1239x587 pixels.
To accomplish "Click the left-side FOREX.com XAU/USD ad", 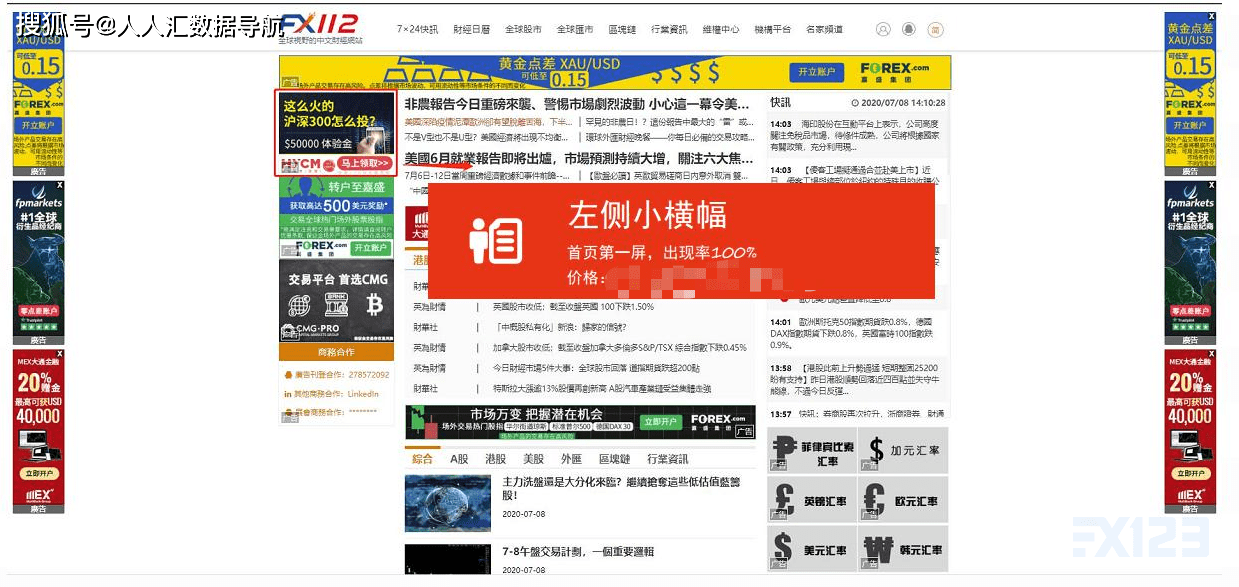I will click(x=39, y=95).
